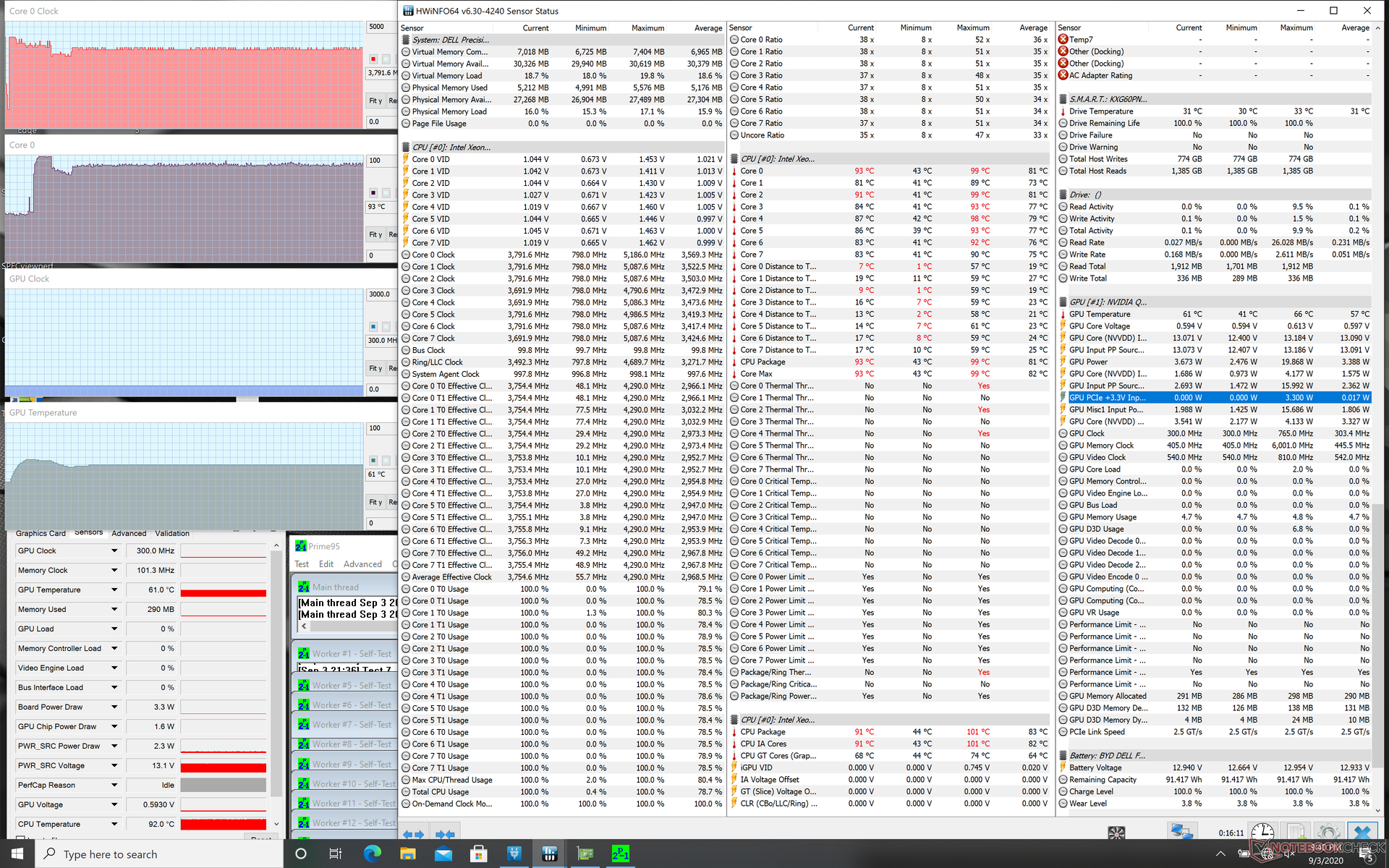Image resolution: width=1389 pixels, height=868 pixels.
Task: Click Fit y button in Core 0 Clock graph
Action: point(375,101)
